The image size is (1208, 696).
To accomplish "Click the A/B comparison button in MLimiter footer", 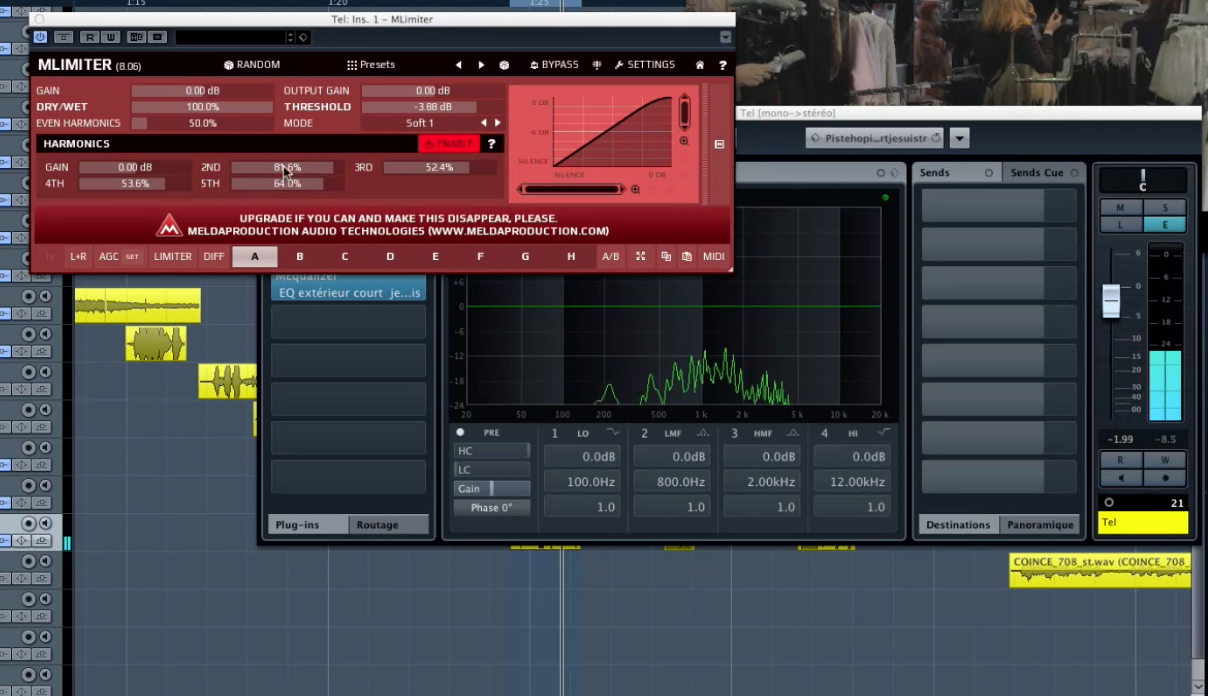I will point(610,257).
